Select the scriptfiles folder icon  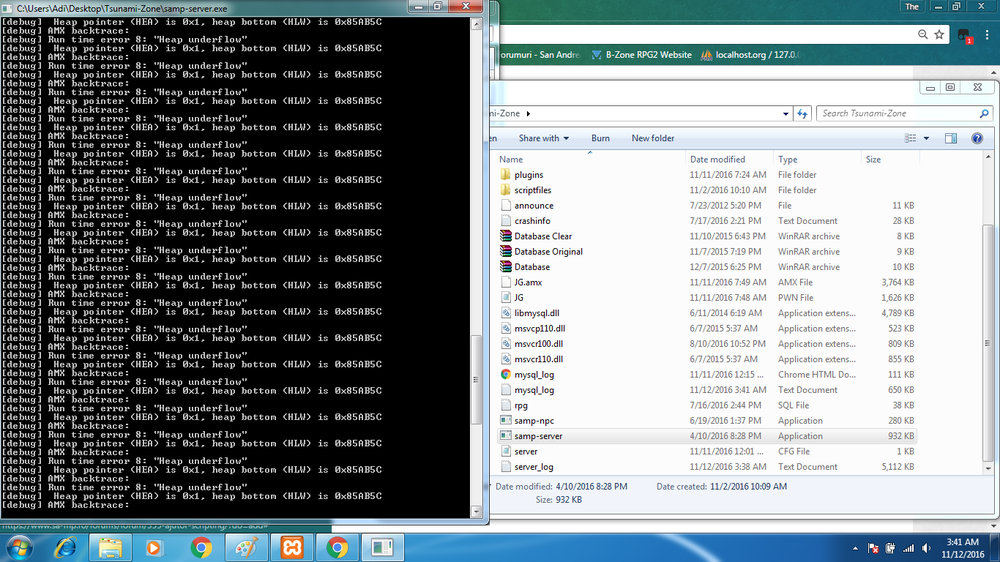tap(506, 189)
